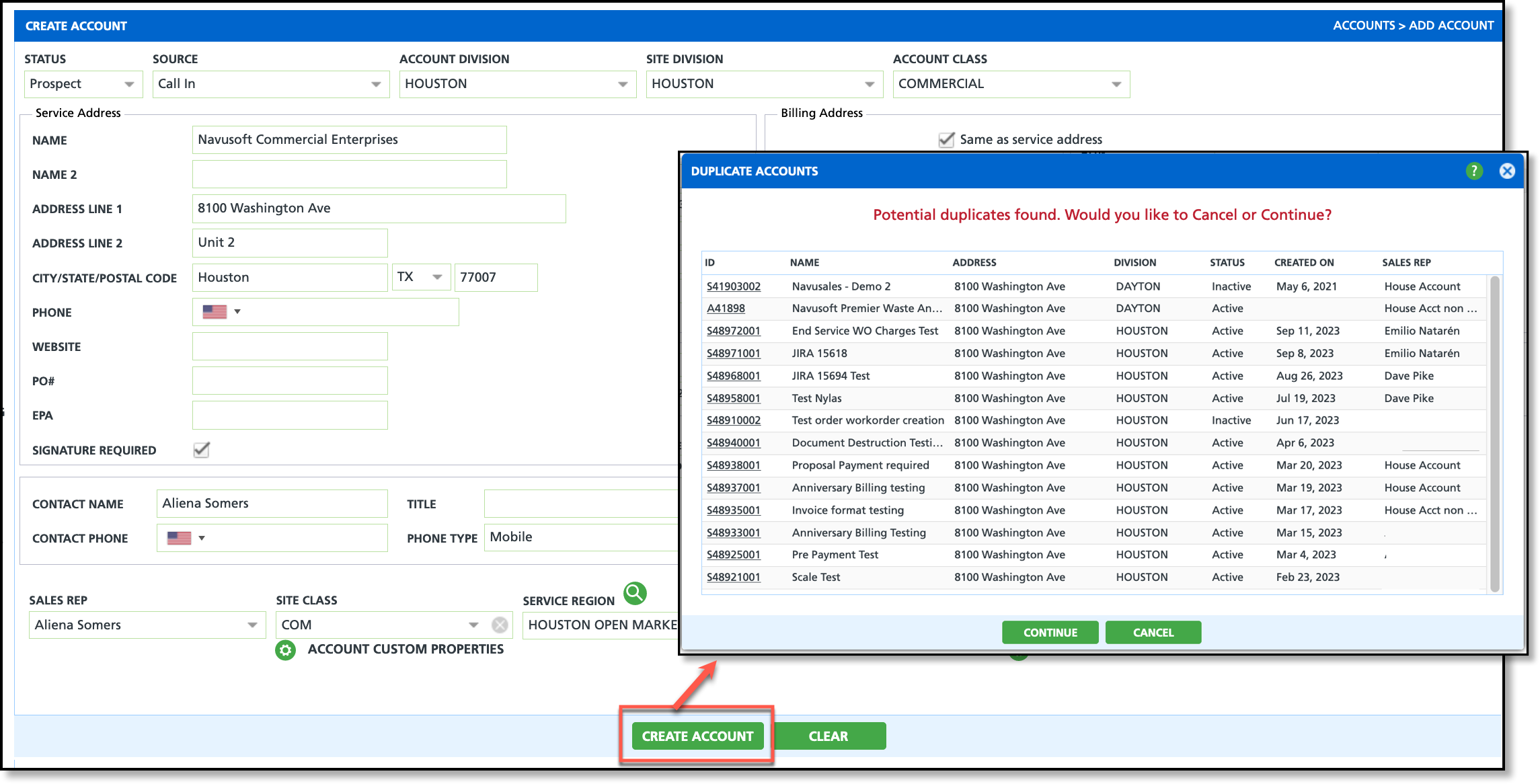Viewport: 1540px width, 784px height.
Task: Toggle Same as service address checkbox
Action: (946, 140)
